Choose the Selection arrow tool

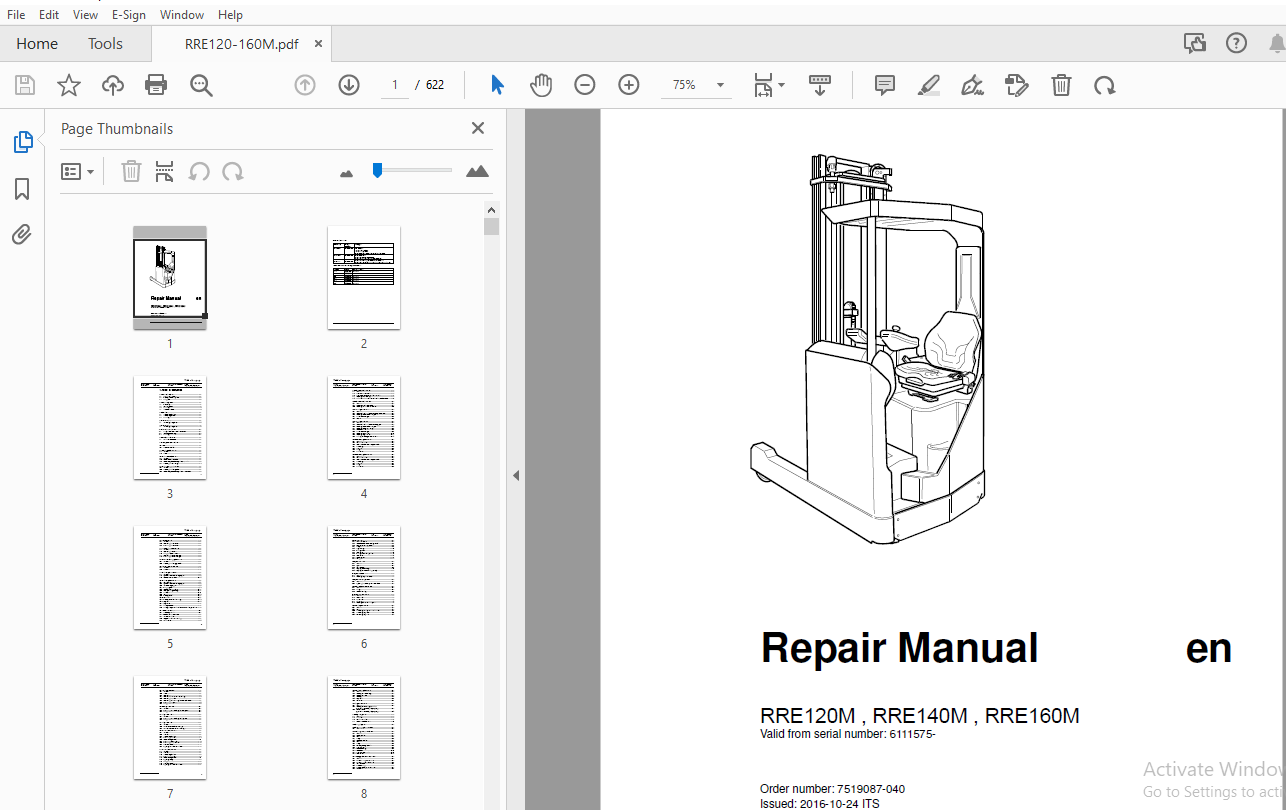click(497, 86)
